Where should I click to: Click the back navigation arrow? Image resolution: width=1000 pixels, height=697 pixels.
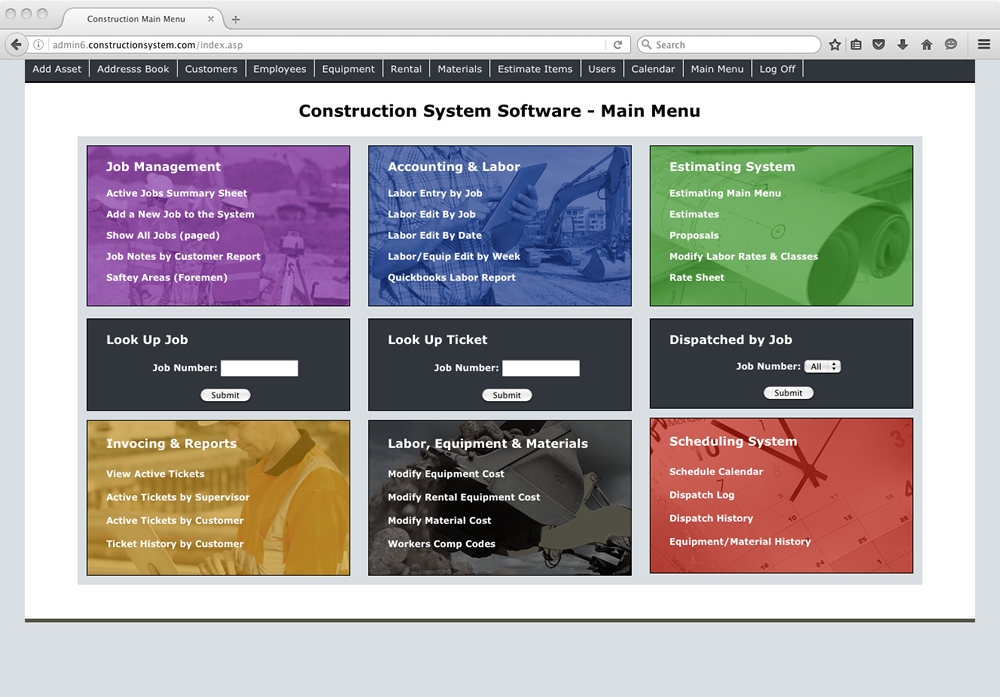click(15, 44)
